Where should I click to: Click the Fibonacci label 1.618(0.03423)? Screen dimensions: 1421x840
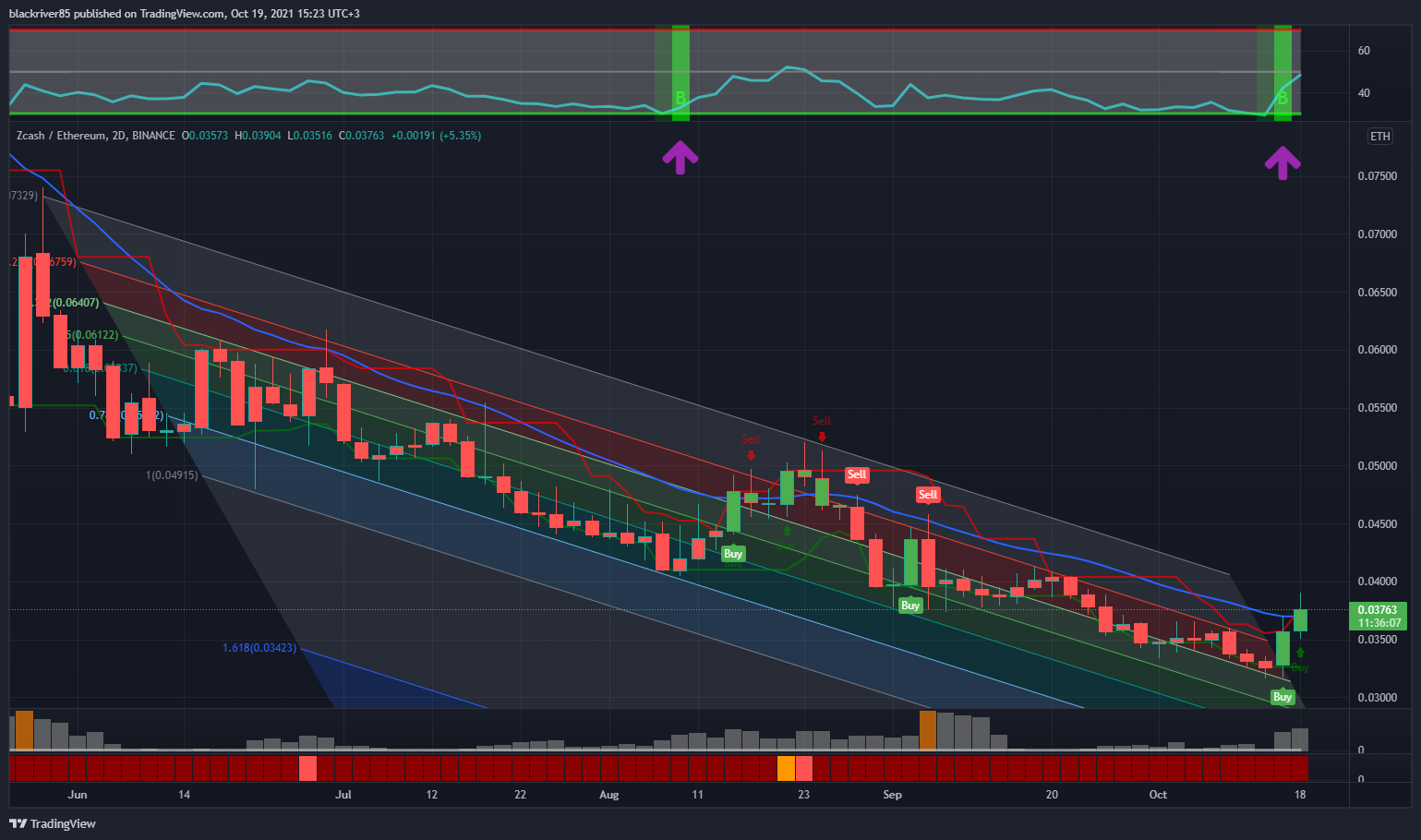[x=259, y=648]
